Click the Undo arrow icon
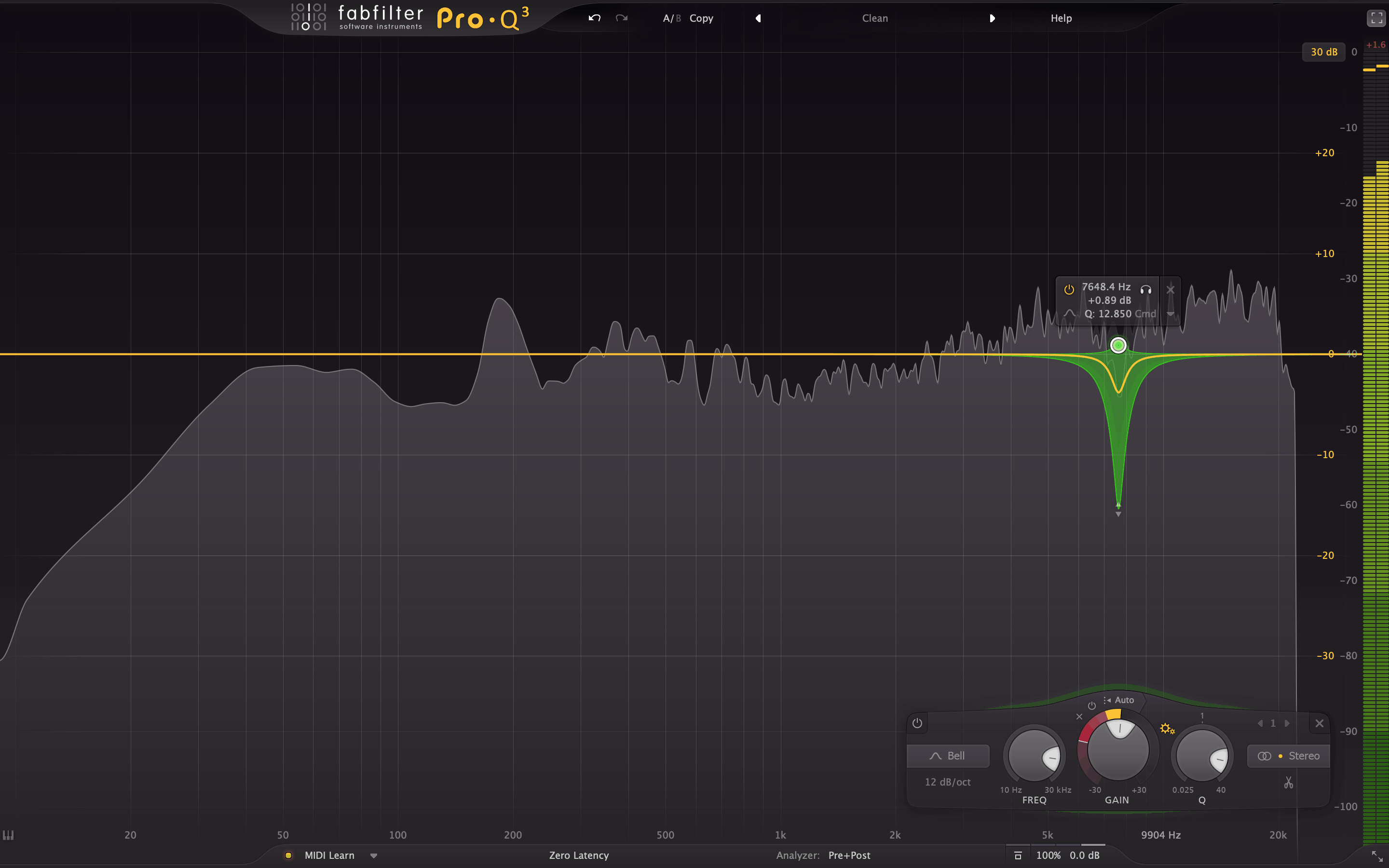 [x=594, y=18]
